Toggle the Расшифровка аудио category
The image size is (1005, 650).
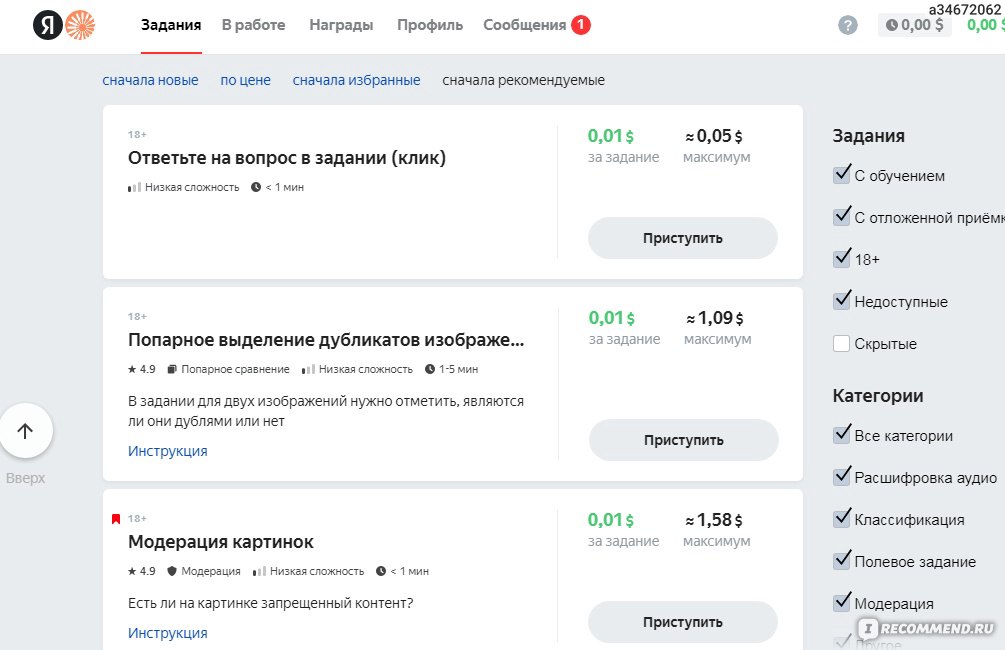[x=842, y=476]
